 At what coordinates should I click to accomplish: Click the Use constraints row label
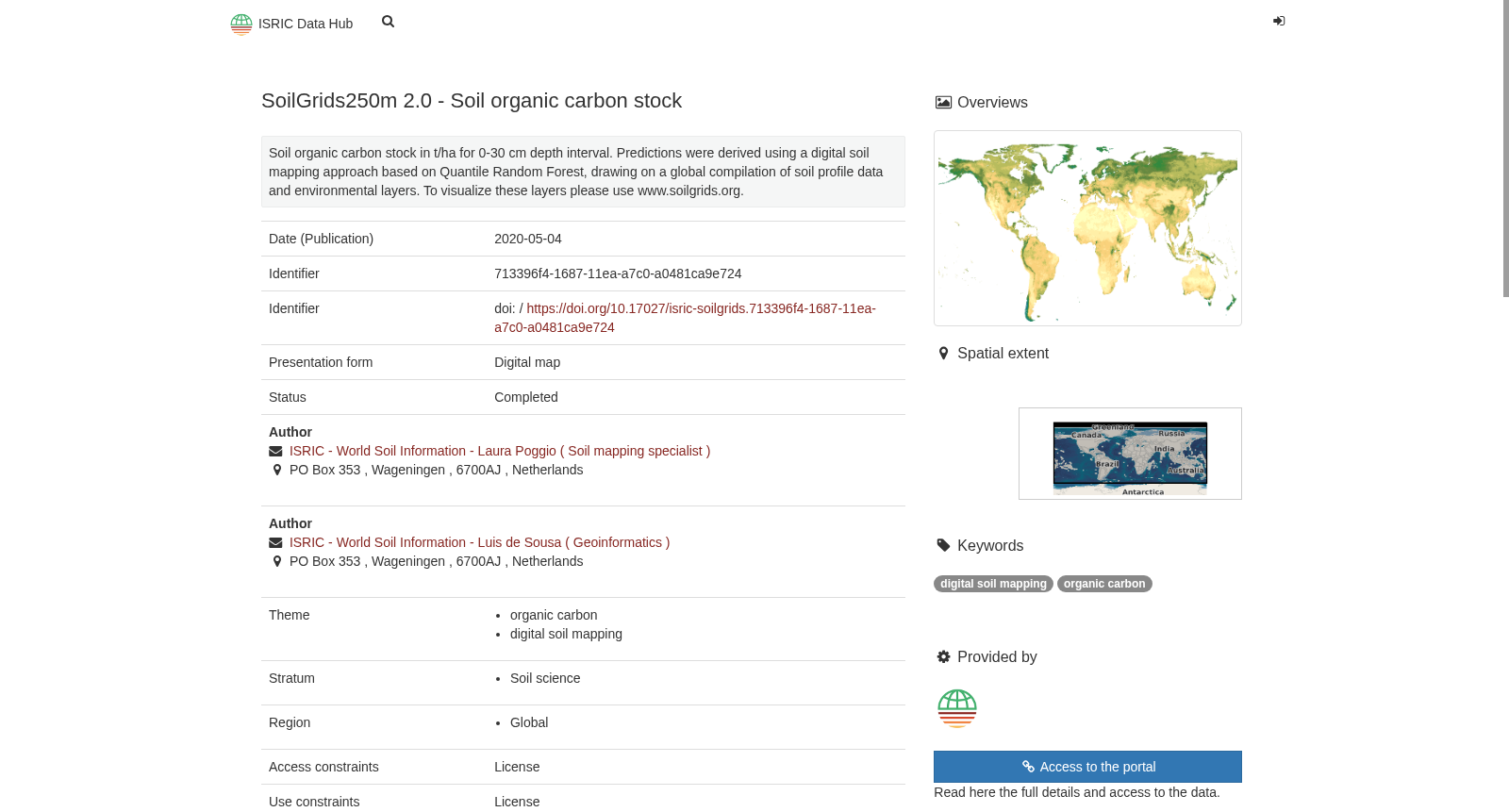click(x=314, y=802)
